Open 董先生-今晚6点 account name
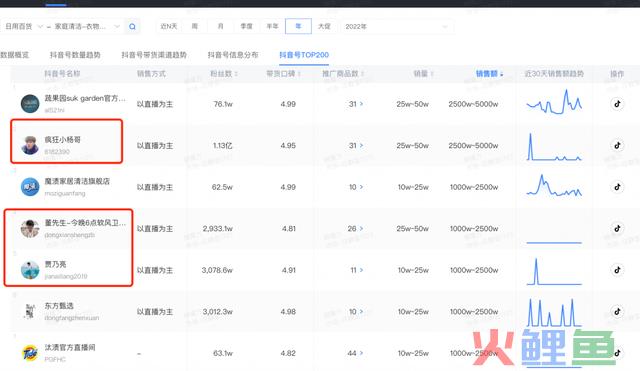640x371 pixels. point(85,223)
